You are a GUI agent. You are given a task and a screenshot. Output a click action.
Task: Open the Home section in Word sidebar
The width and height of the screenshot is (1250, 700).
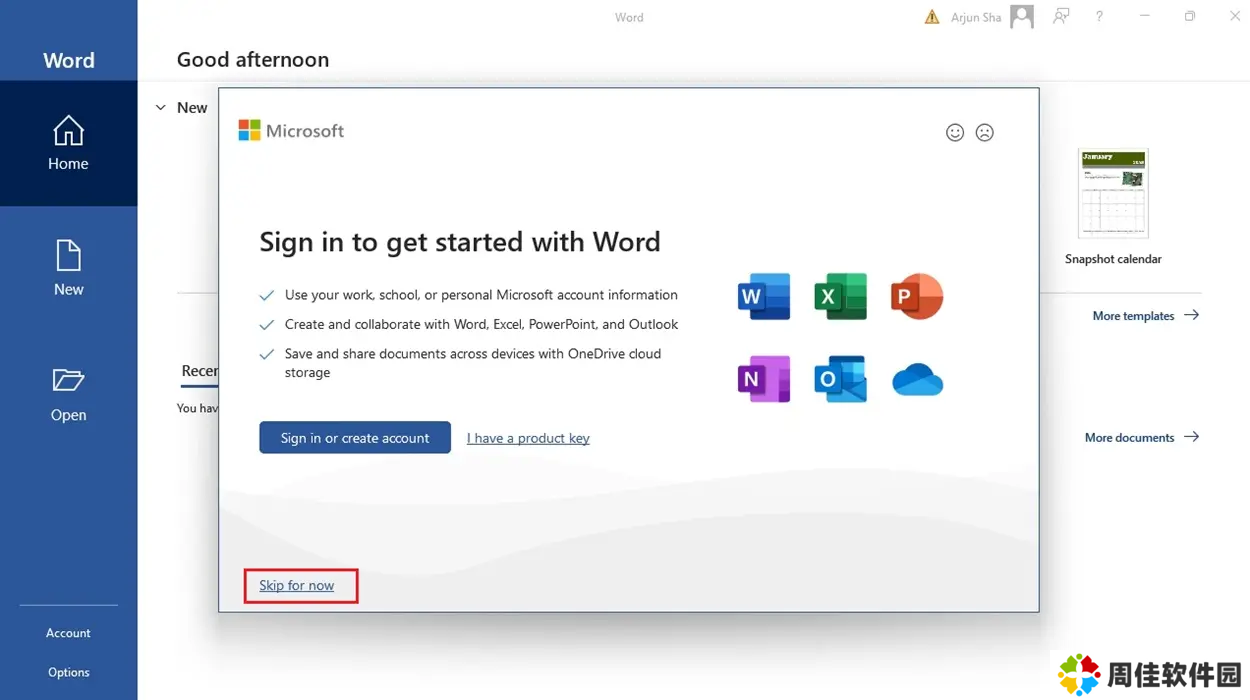[68, 143]
